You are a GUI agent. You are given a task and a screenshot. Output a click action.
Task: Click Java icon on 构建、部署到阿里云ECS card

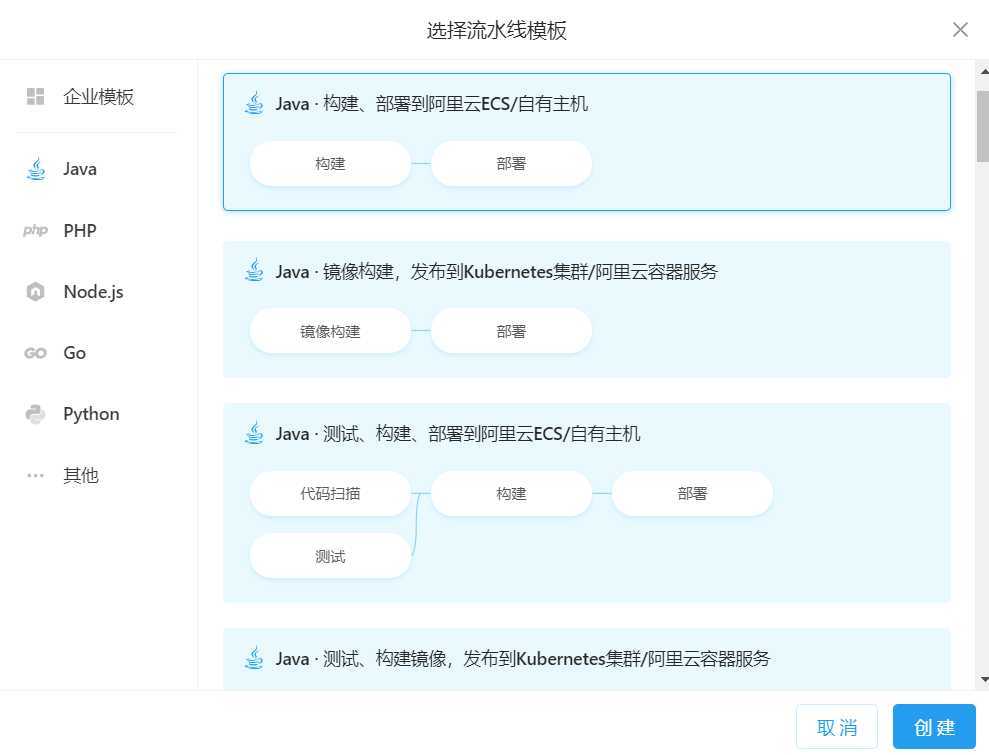coord(254,103)
